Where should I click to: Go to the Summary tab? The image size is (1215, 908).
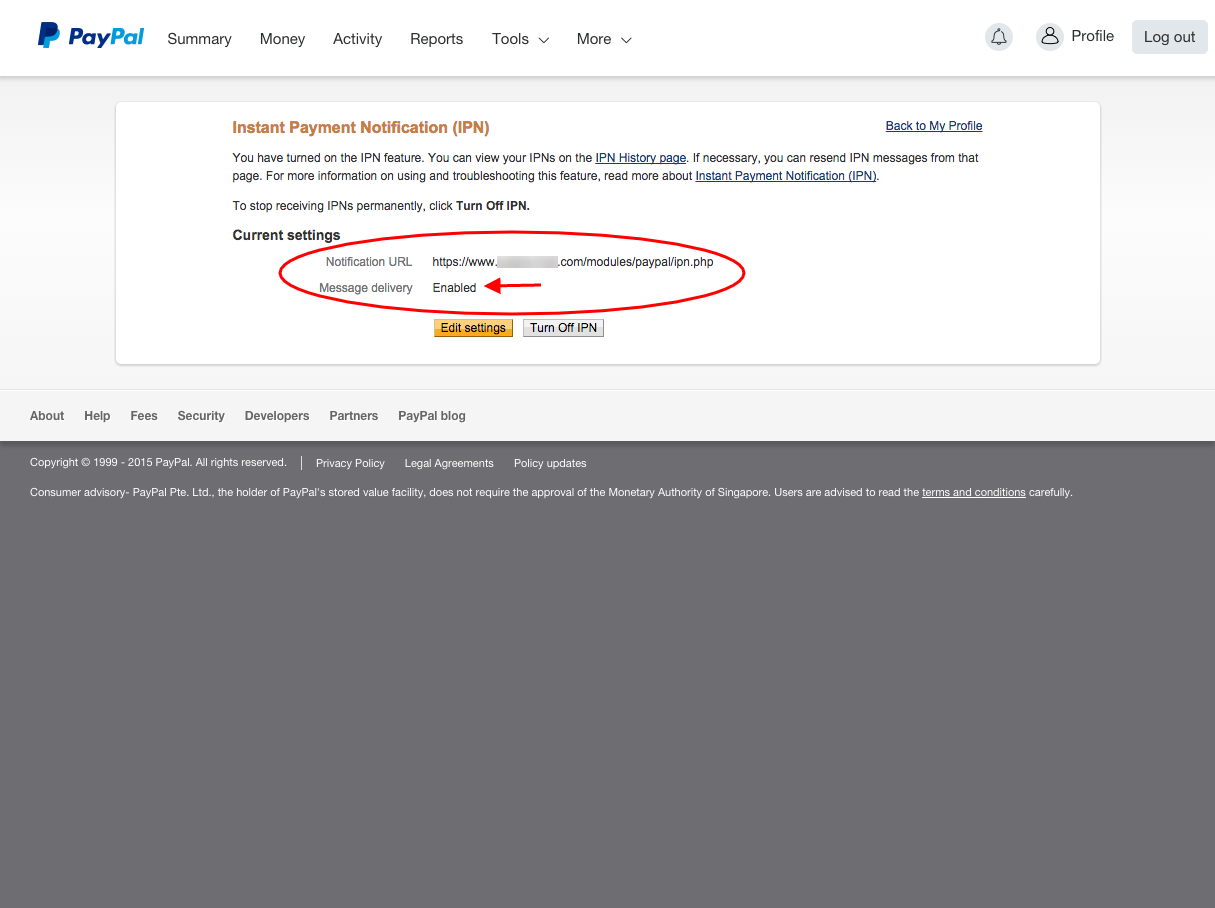pos(199,39)
